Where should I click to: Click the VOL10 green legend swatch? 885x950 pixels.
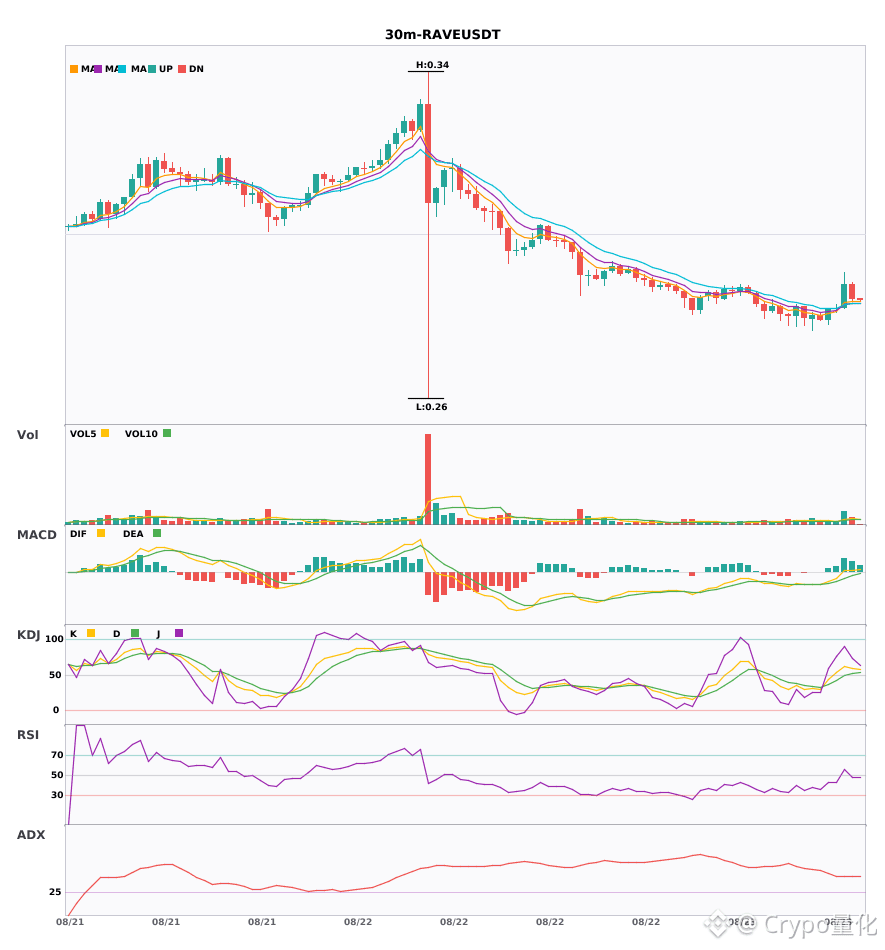click(x=167, y=433)
